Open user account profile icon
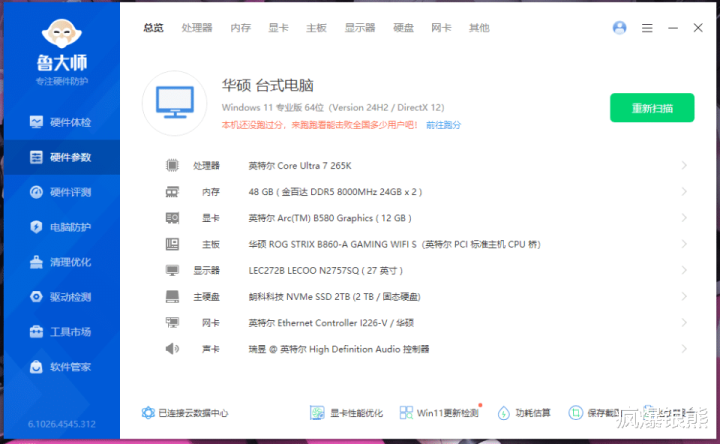The width and height of the screenshot is (720, 444). pyautogui.click(x=619, y=28)
